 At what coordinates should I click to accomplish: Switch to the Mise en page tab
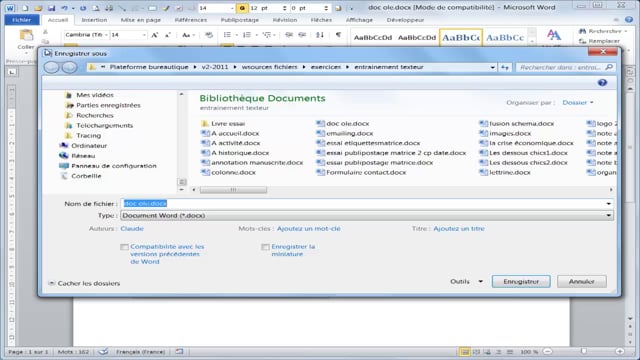[141, 20]
